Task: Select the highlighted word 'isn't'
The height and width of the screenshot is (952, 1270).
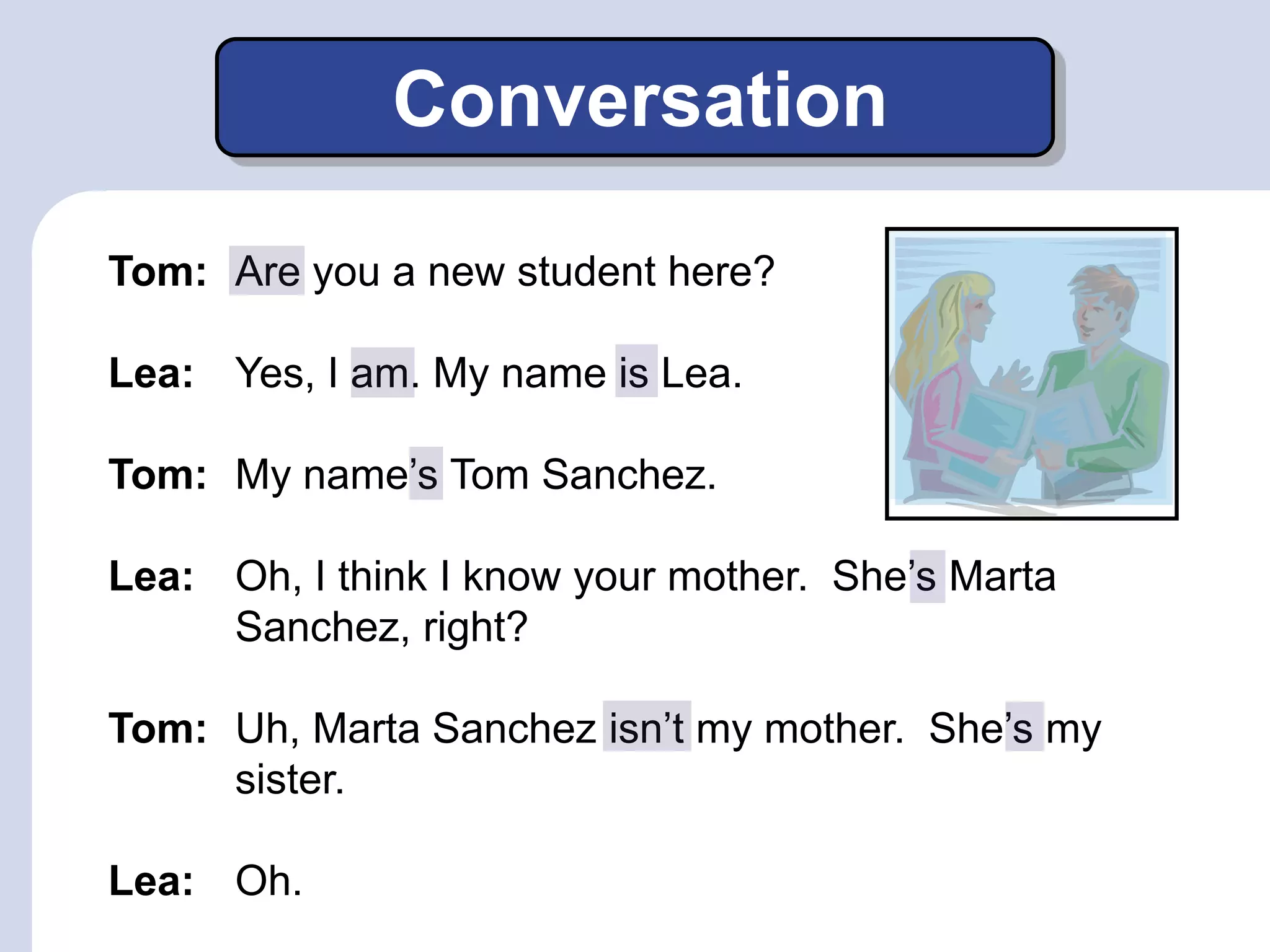Action: click(x=647, y=726)
